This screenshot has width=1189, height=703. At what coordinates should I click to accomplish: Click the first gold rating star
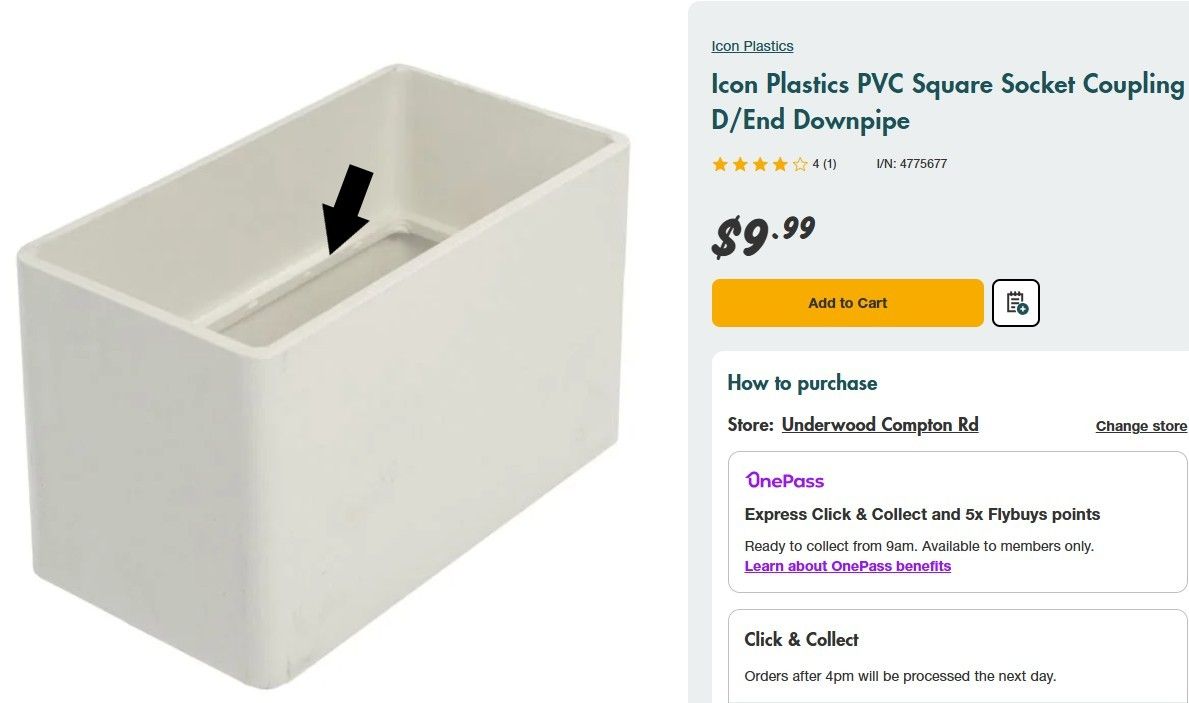[720, 164]
